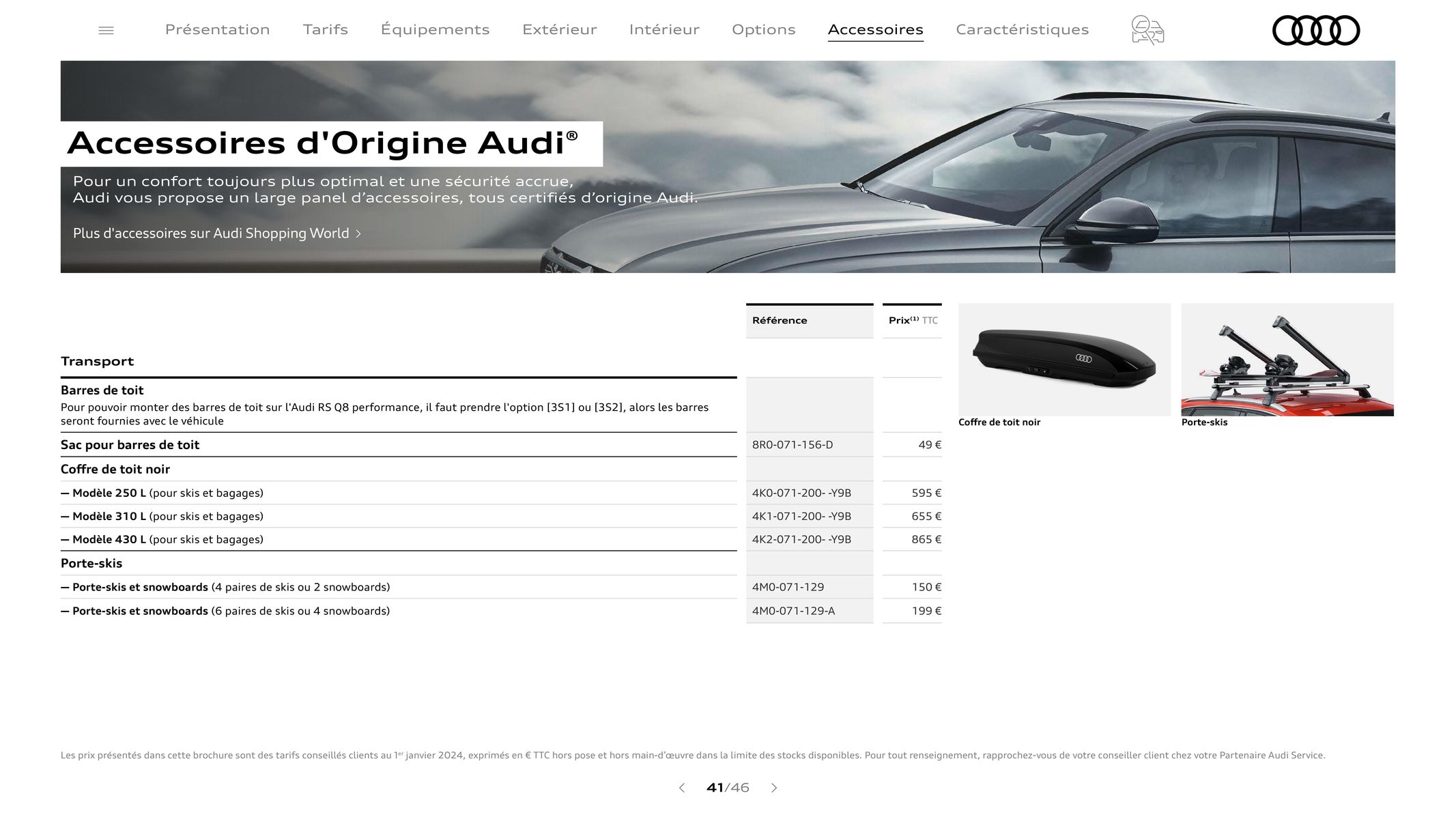Open the Tarifs tab
Viewport: 1456px width, 819px height.
tap(326, 29)
